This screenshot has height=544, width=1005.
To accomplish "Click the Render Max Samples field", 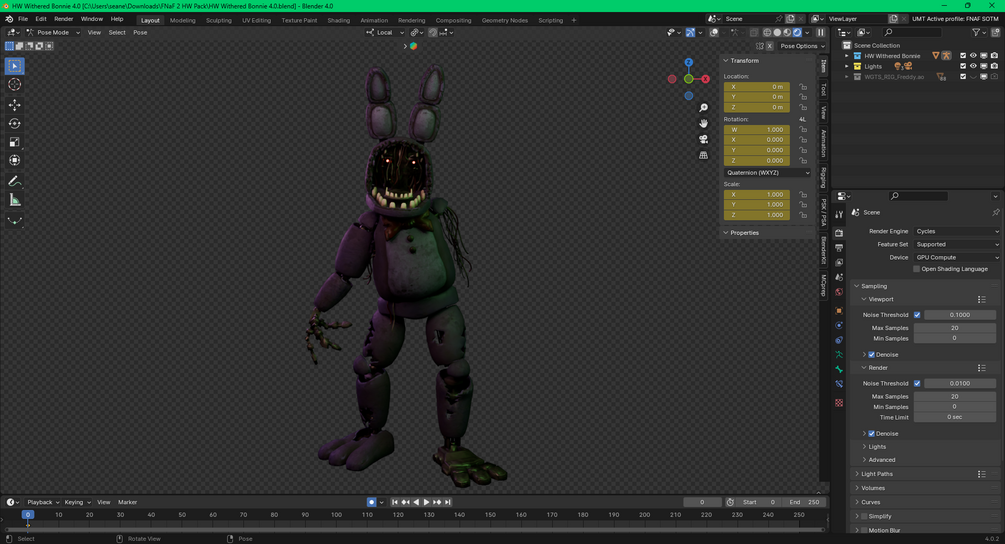I will pyautogui.click(x=955, y=397).
